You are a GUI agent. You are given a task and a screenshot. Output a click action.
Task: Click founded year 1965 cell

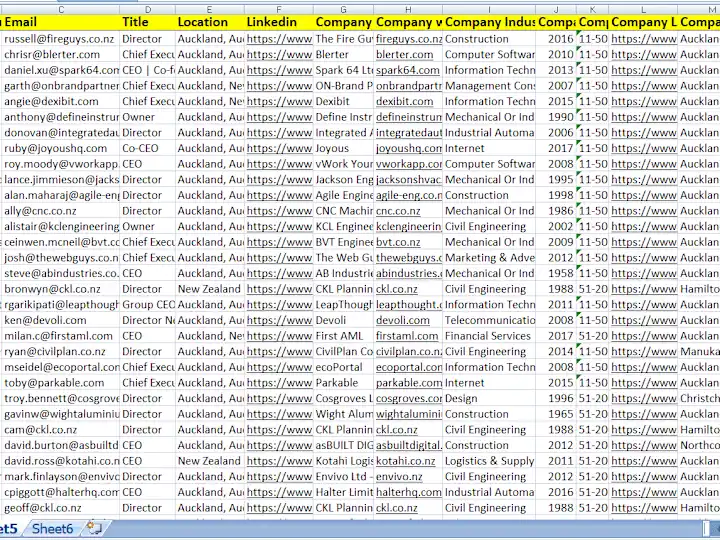[x=556, y=414]
